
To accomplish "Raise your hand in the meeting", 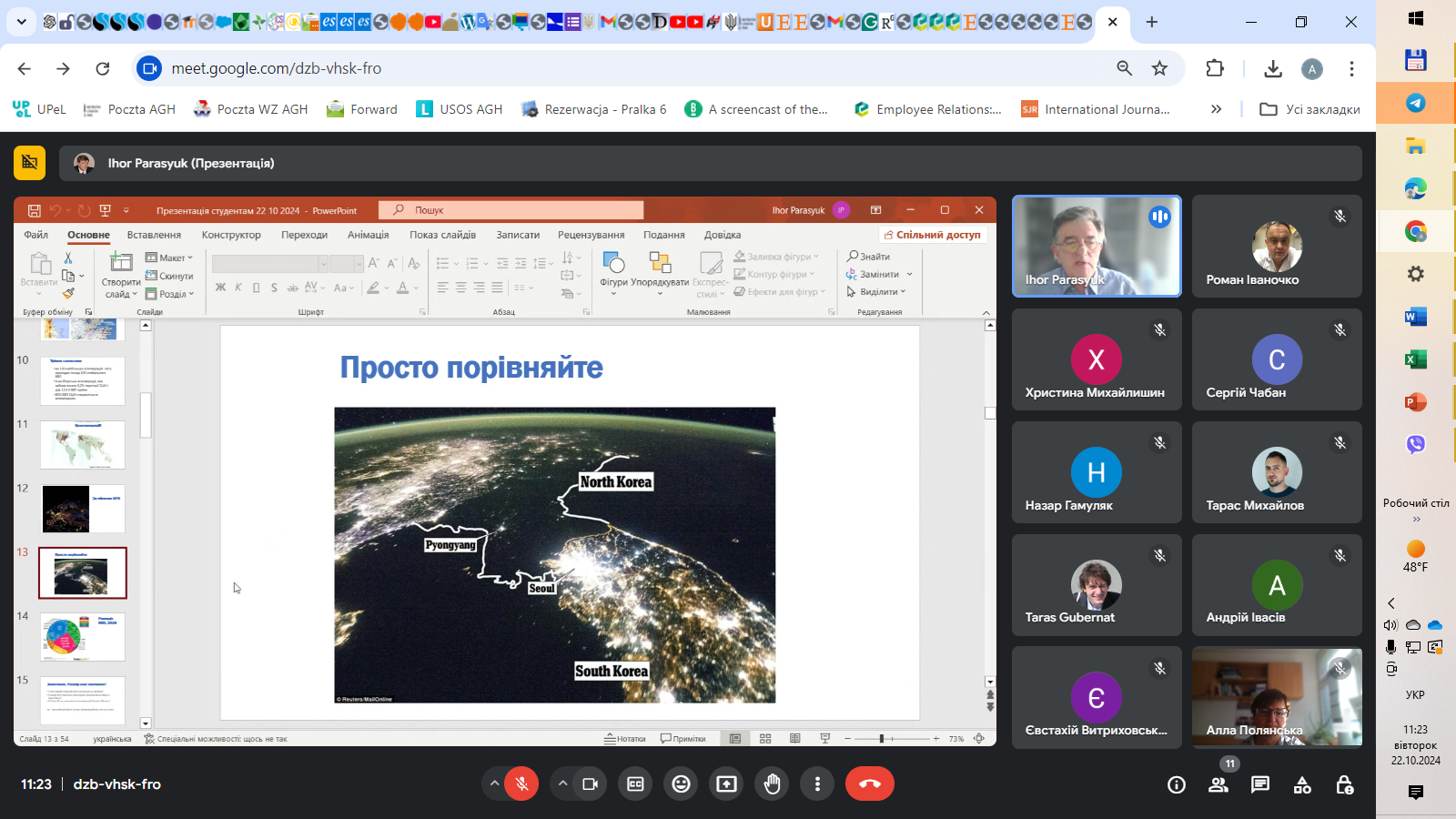I will pos(772,784).
